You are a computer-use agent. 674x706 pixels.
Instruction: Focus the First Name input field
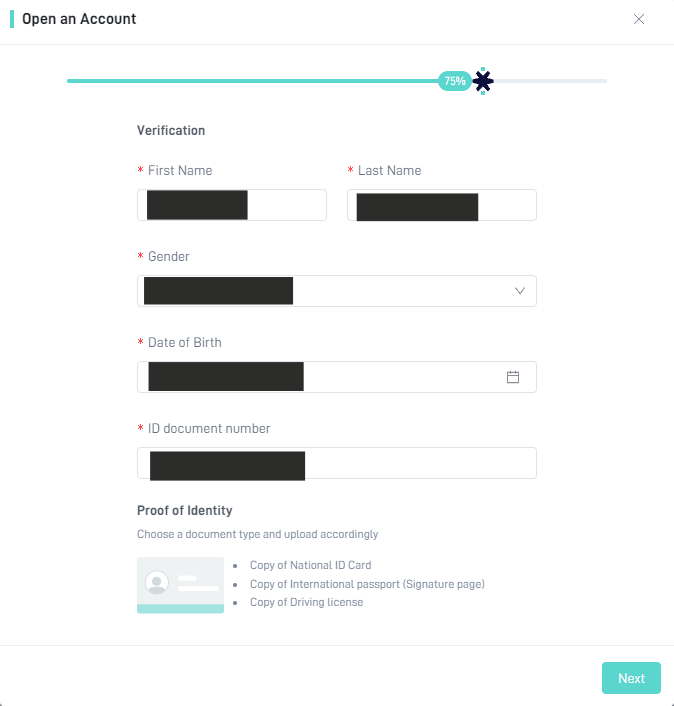tap(232, 205)
